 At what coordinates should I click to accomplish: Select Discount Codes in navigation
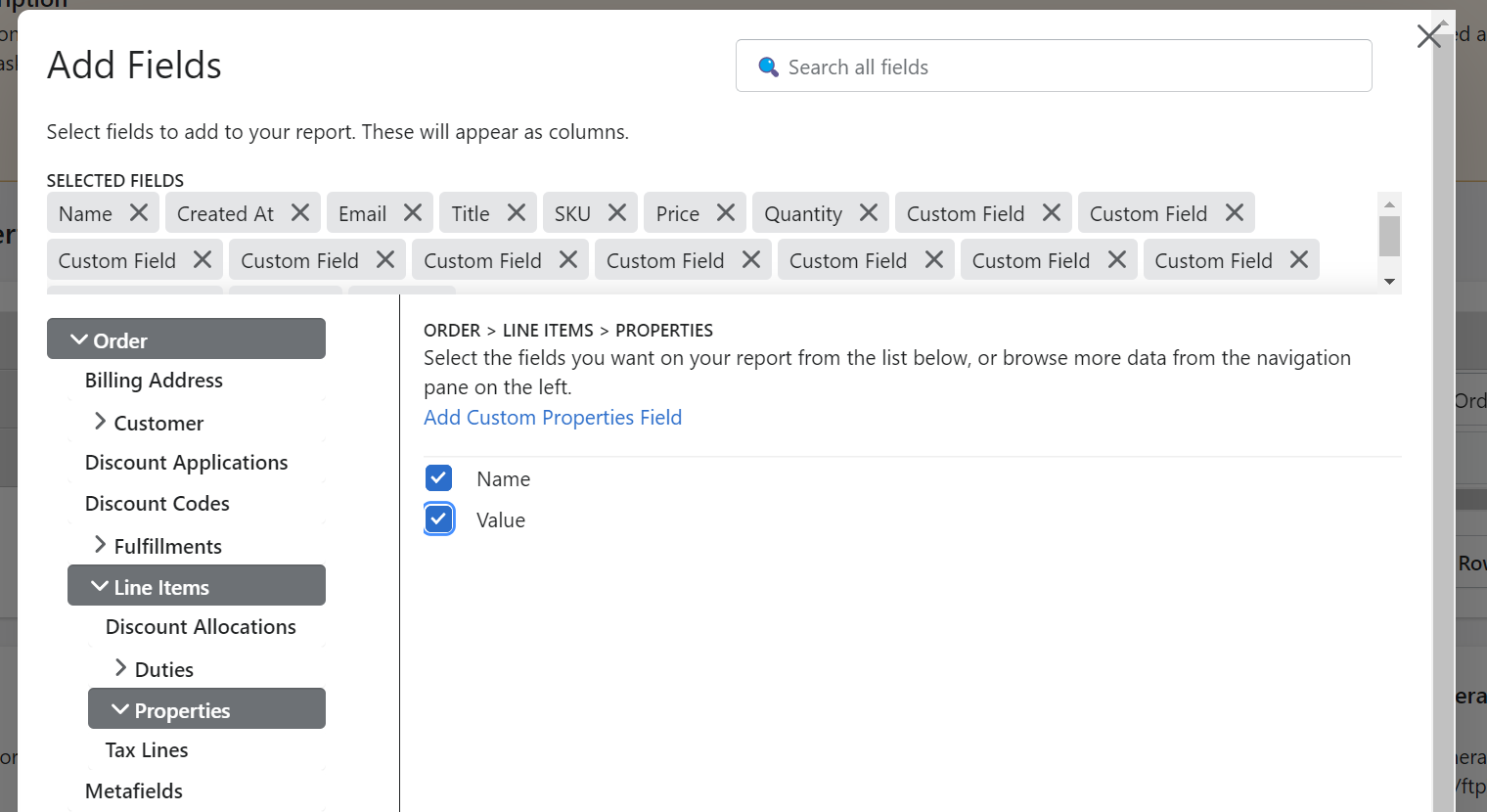pyautogui.click(x=158, y=504)
